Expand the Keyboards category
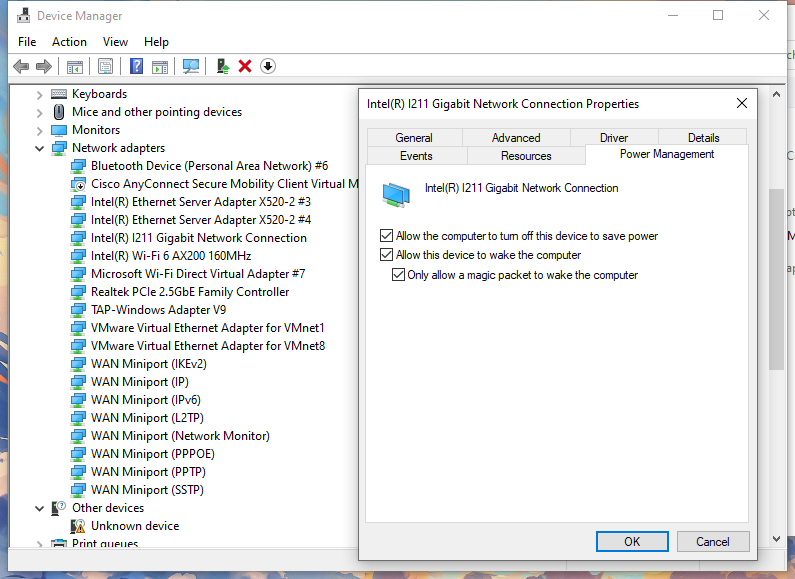 coord(39,94)
